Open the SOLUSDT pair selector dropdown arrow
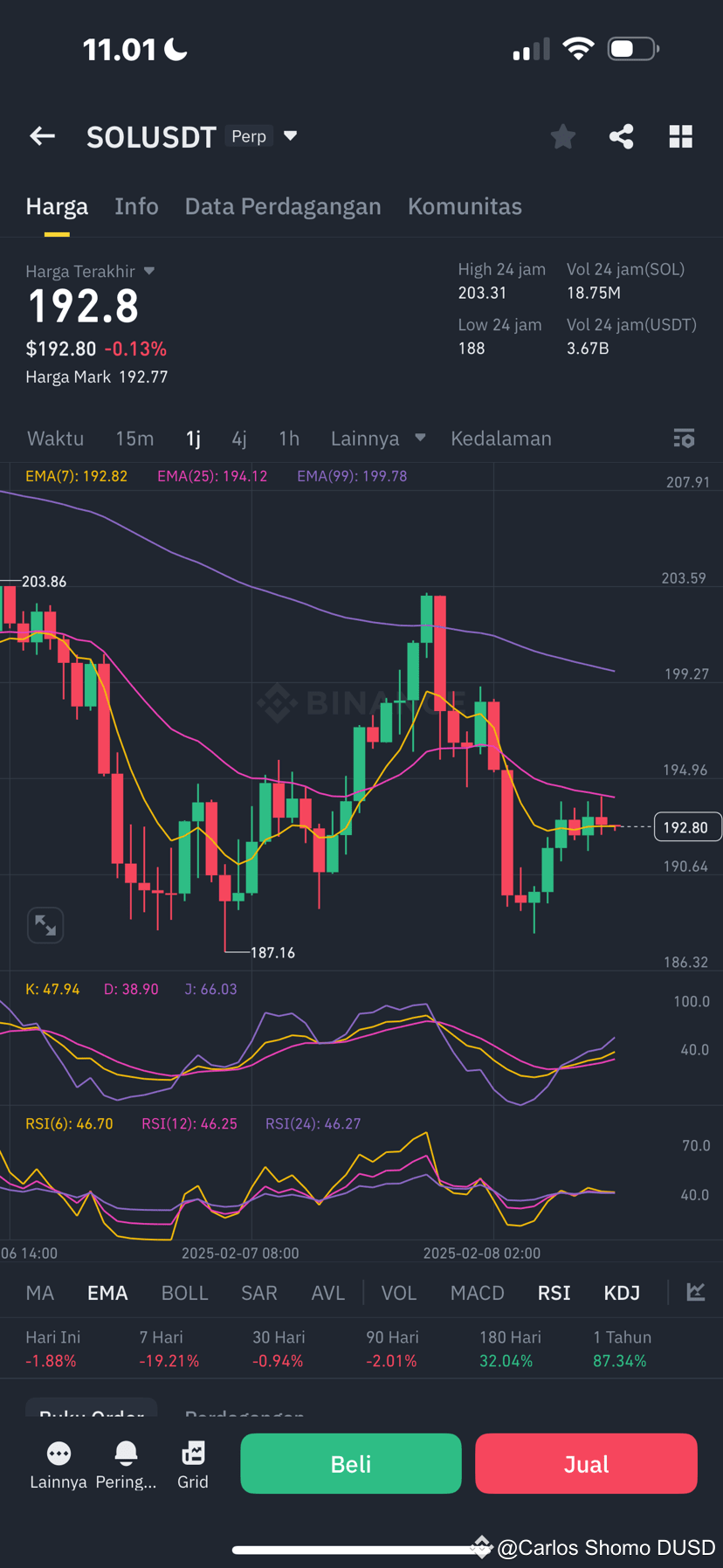The height and width of the screenshot is (1568, 723). click(291, 136)
